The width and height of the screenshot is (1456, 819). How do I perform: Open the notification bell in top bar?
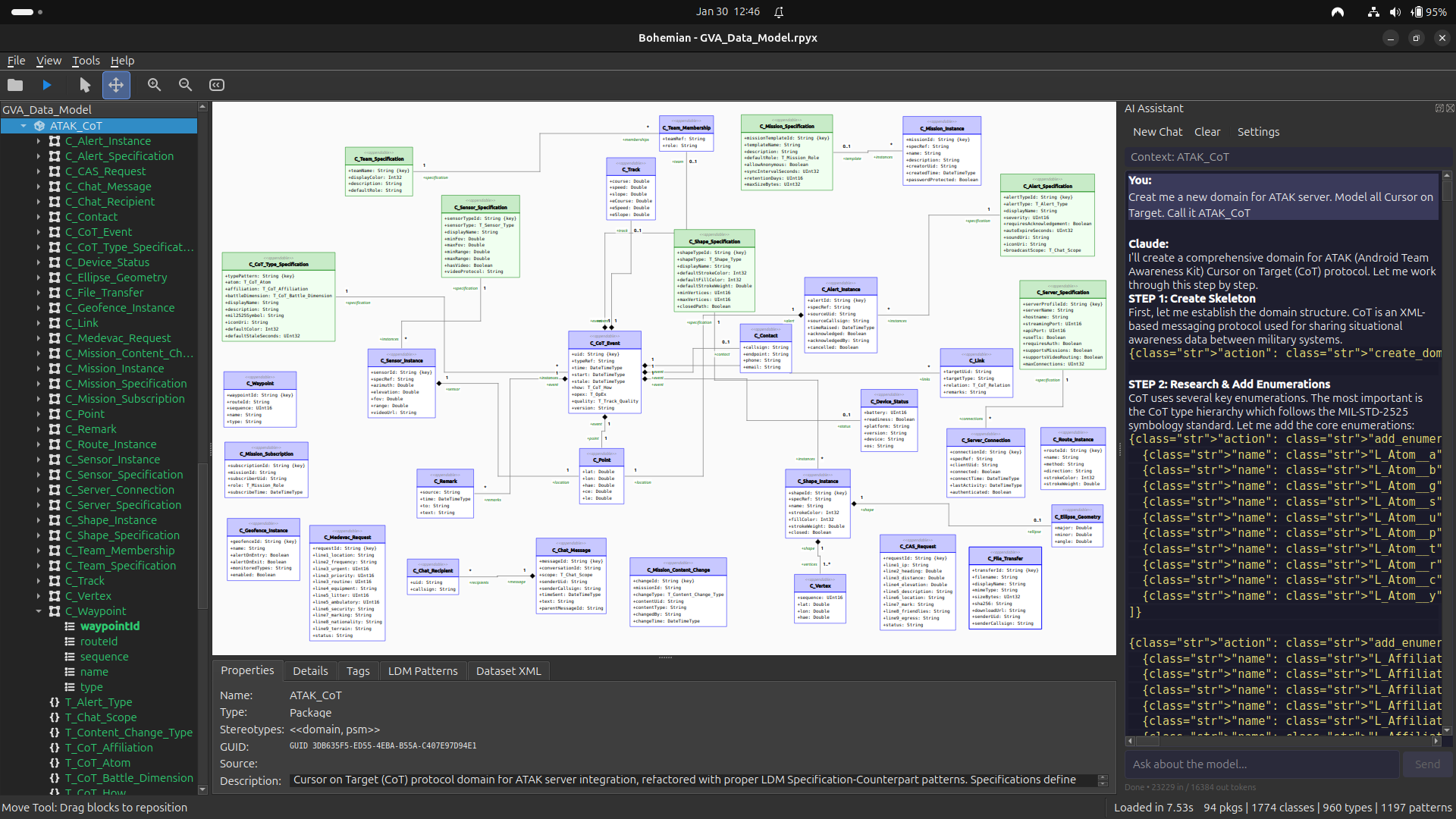pyautogui.click(x=779, y=11)
